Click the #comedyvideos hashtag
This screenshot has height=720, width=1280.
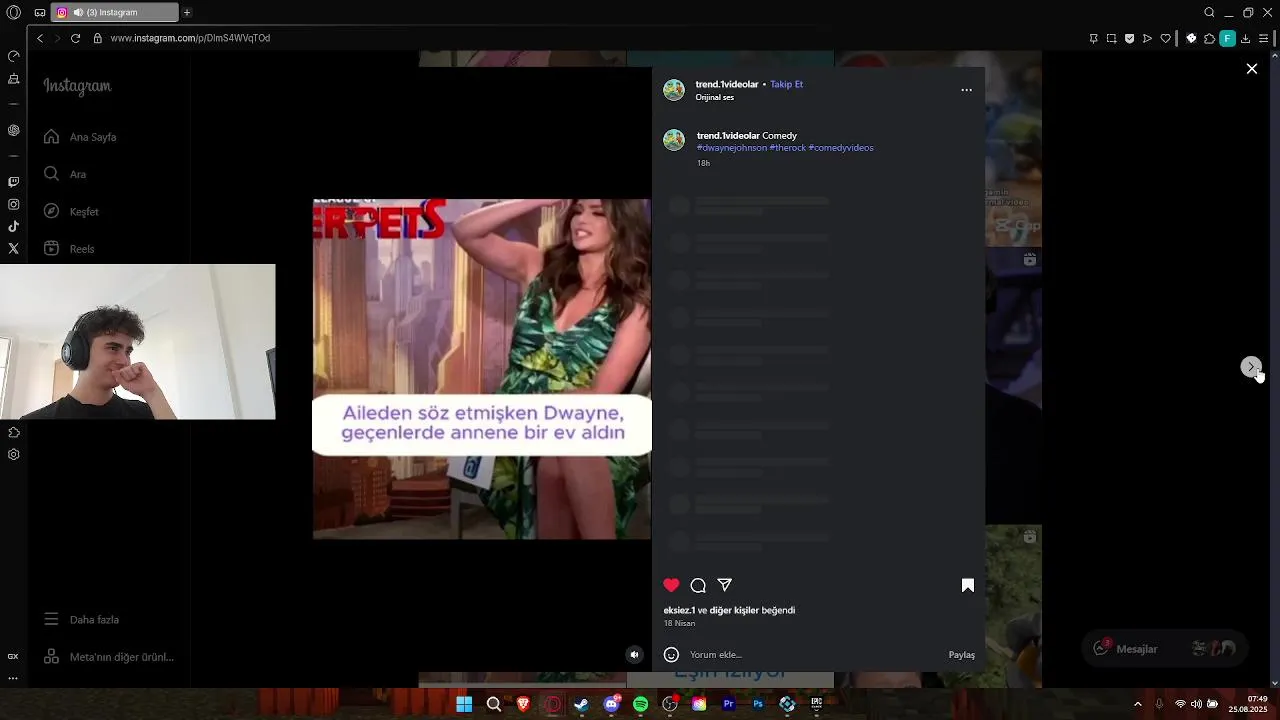click(x=841, y=148)
